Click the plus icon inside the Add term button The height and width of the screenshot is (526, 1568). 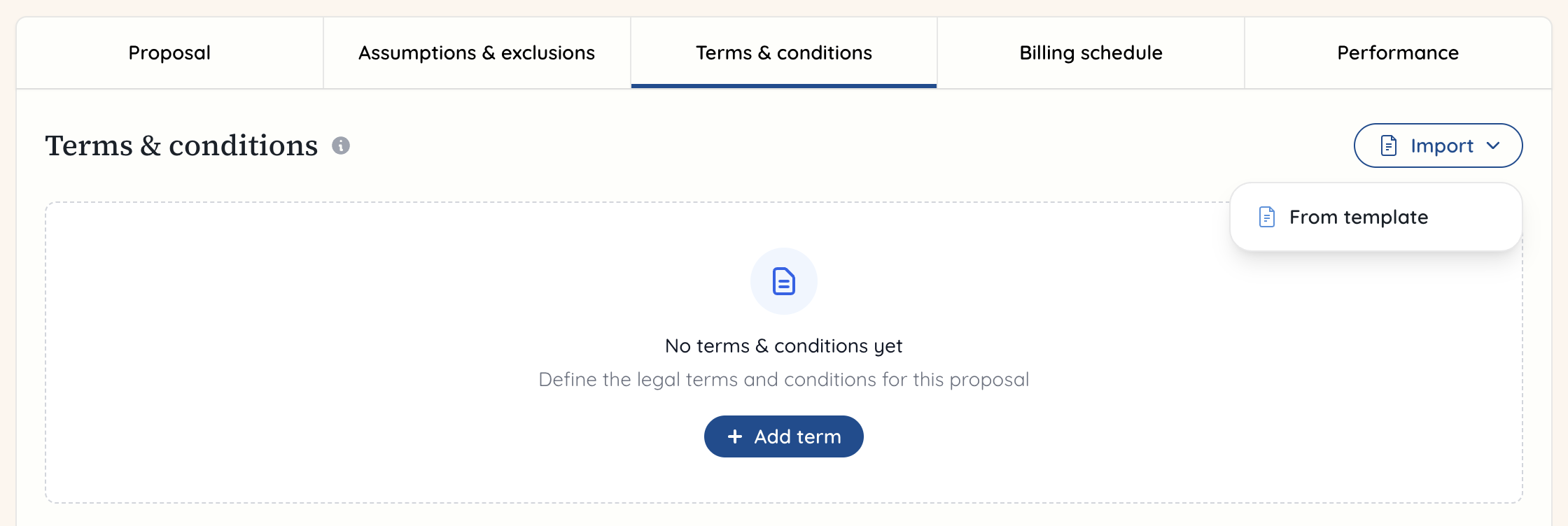(x=734, y=436)
